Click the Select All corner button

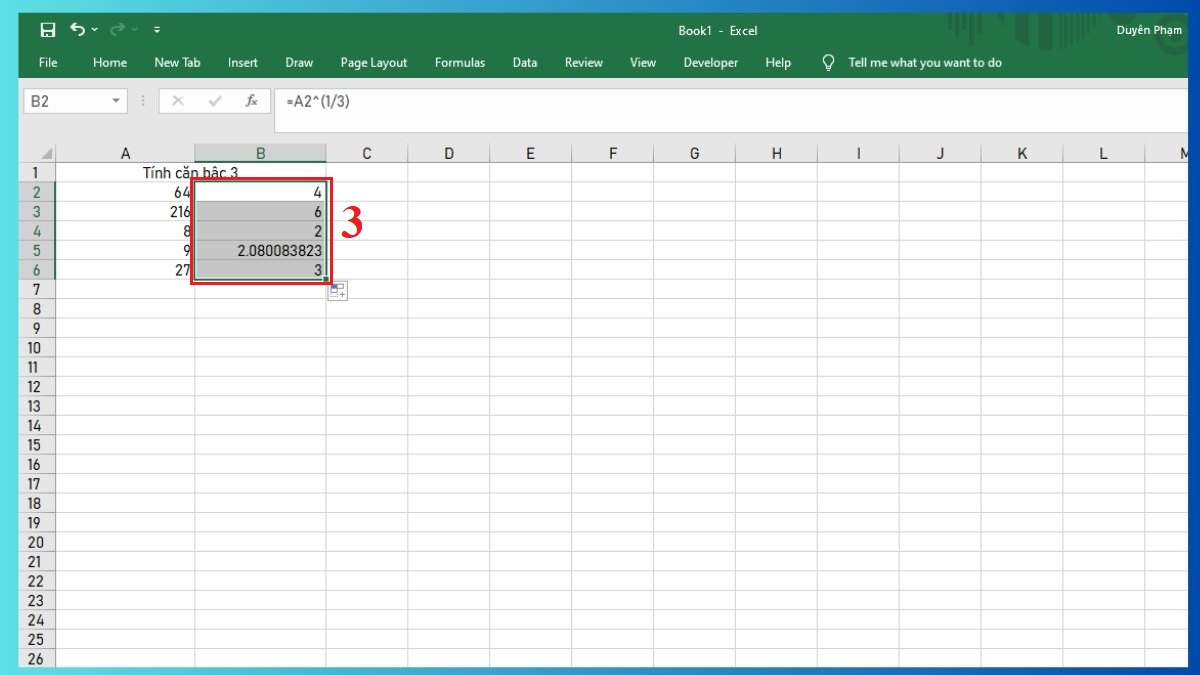44,152
